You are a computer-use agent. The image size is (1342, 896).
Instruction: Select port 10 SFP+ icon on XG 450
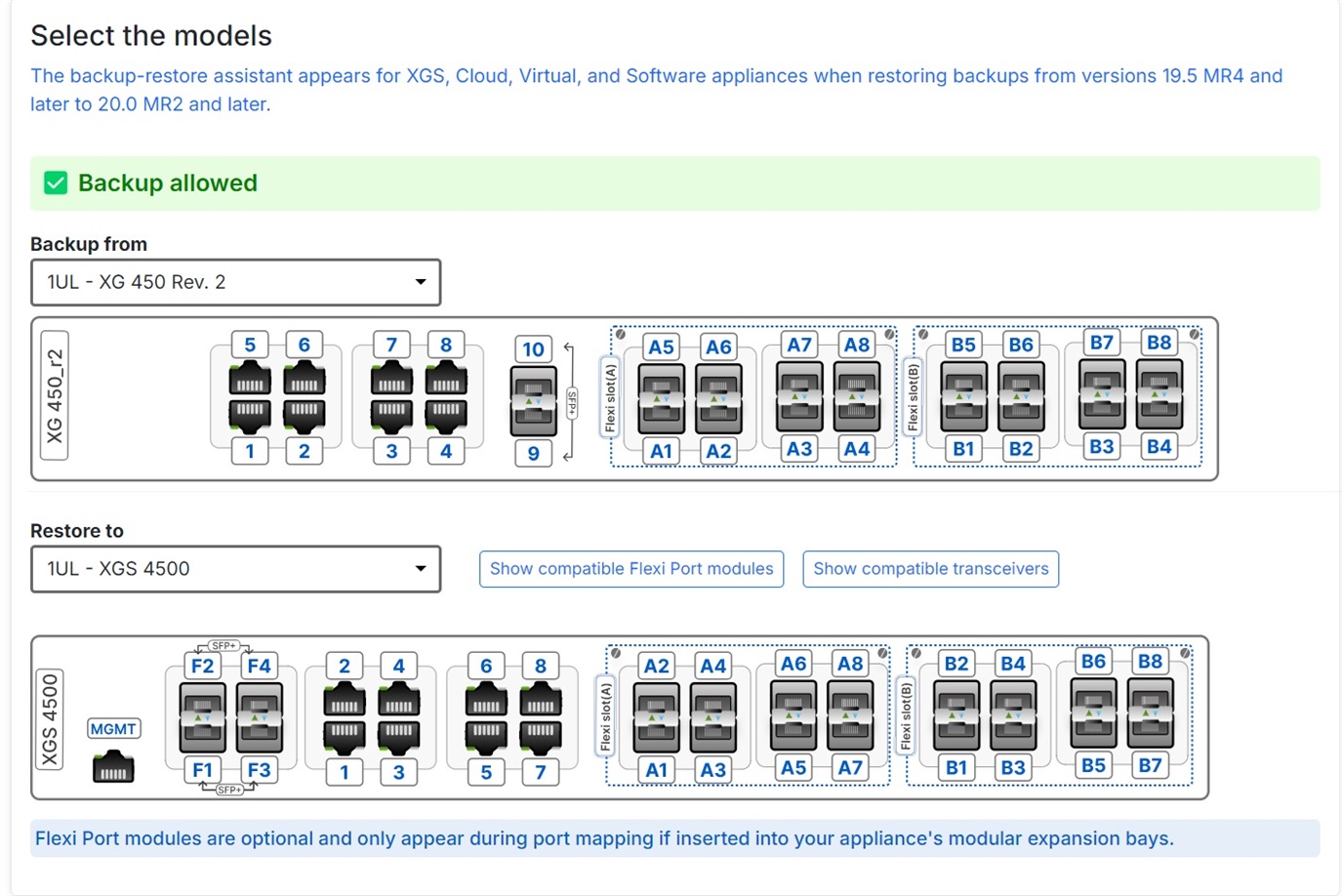[534, 401]
